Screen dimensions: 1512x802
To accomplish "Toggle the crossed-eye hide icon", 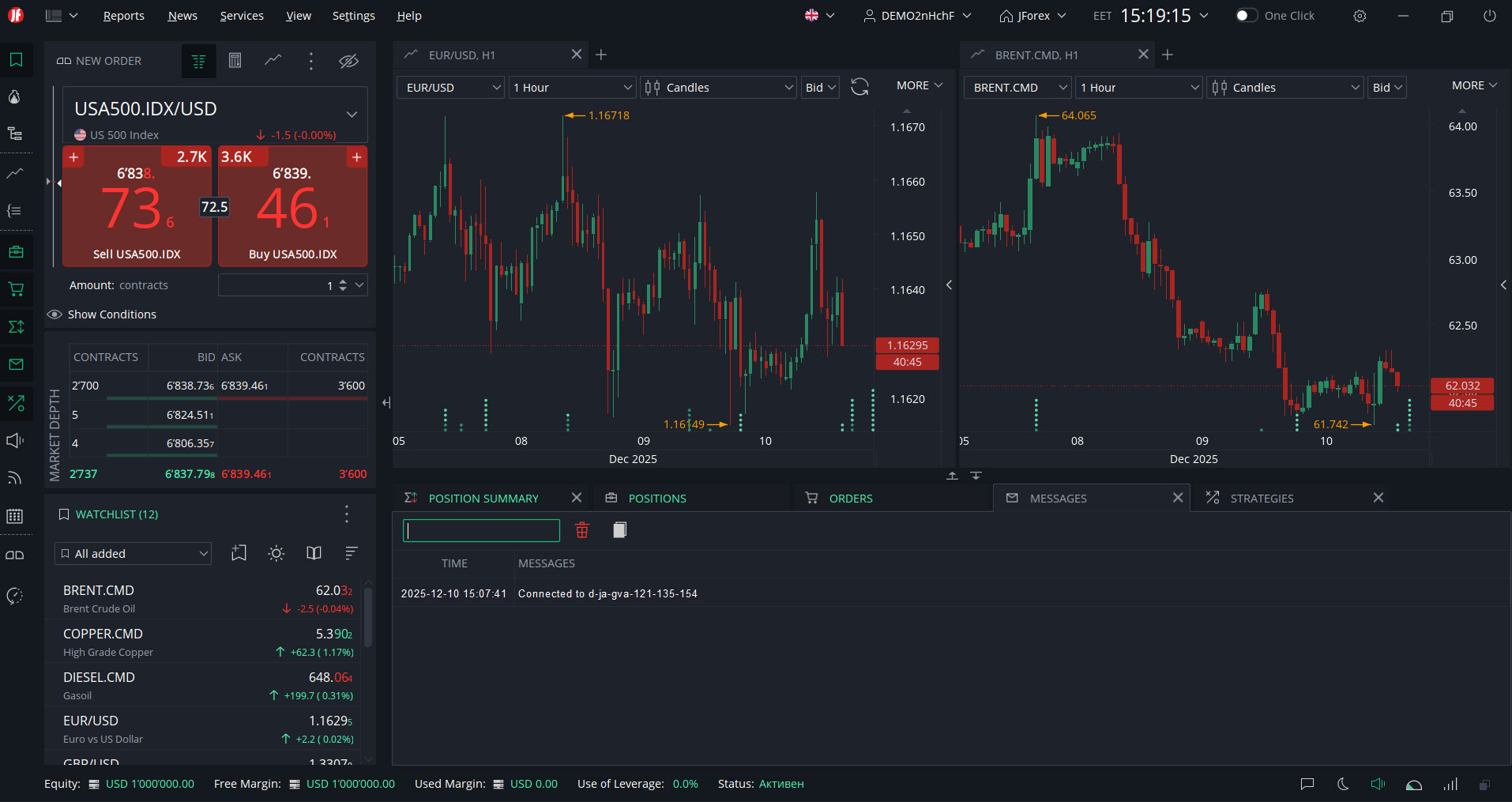I will 348,61.
